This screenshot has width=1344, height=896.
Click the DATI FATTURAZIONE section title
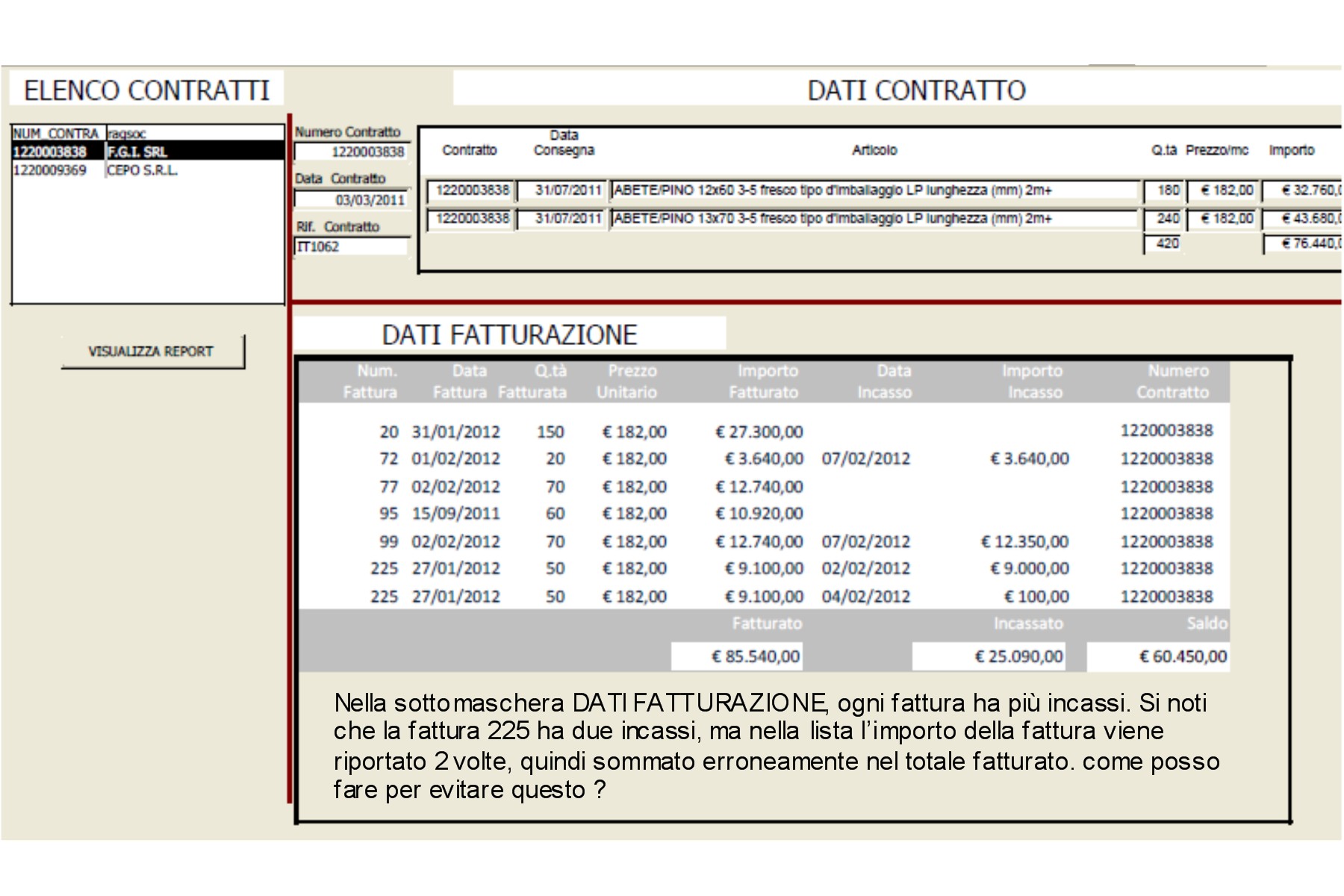[x=509, y=335]
